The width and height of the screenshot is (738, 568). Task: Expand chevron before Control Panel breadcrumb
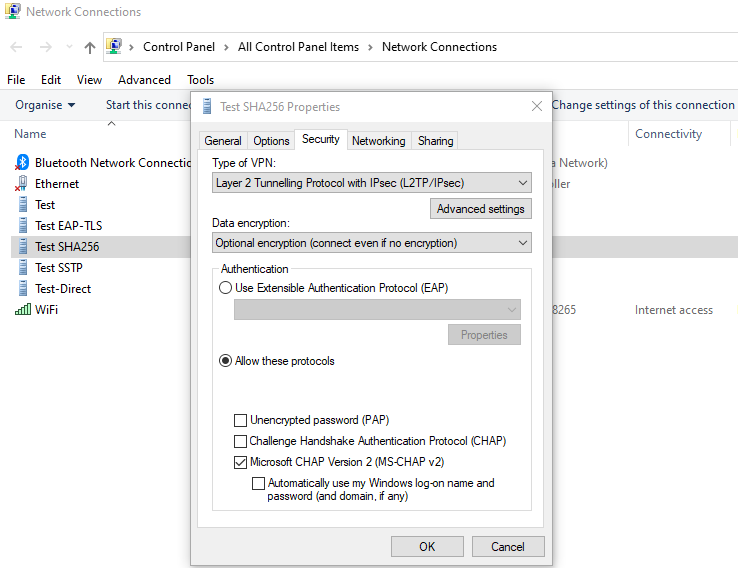(132, 47)
